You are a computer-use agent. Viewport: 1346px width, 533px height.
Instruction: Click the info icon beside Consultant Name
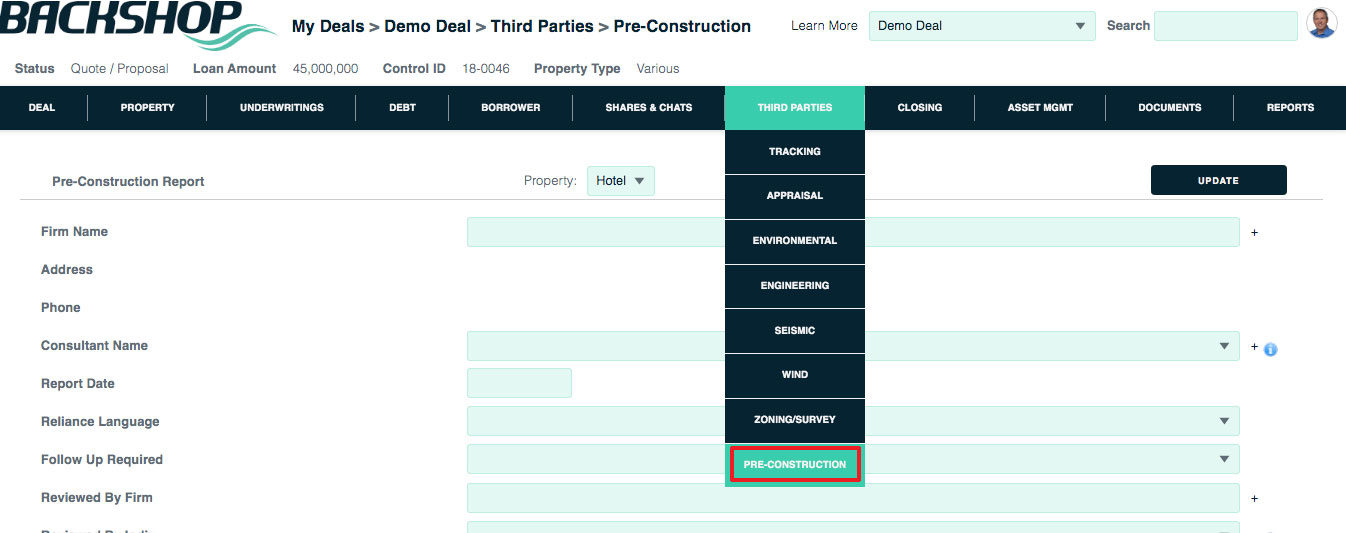[x=1271, y=350]
